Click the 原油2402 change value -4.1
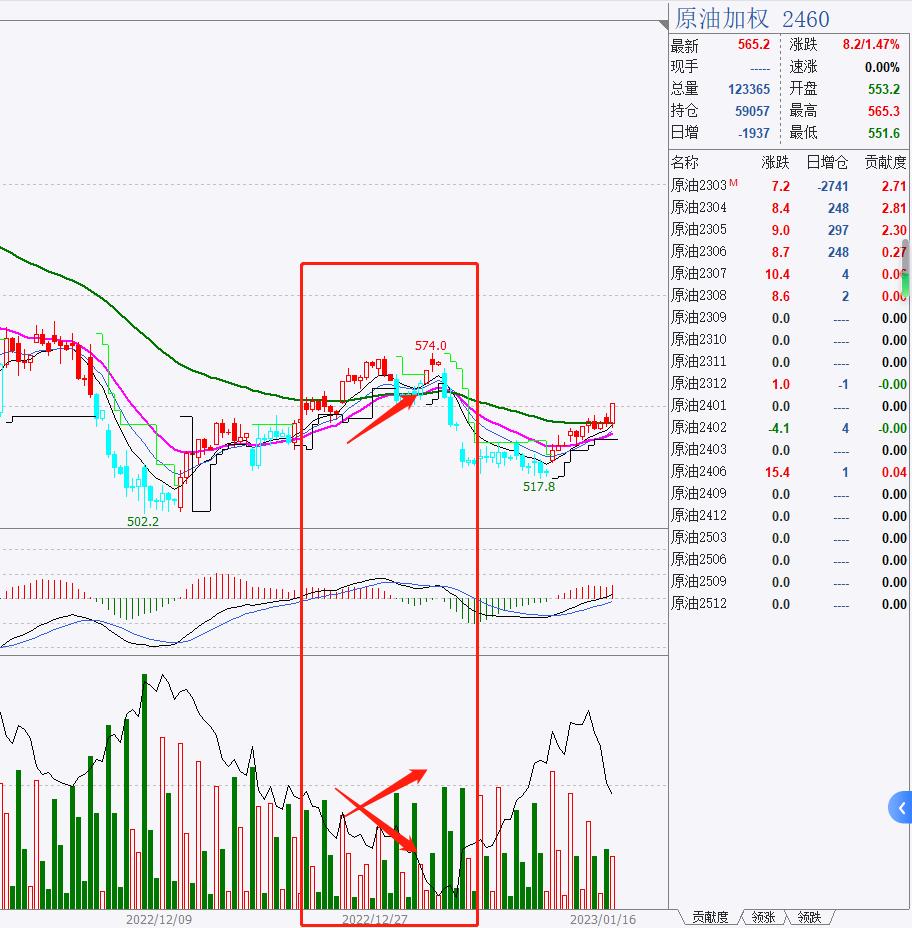The height and width of the screenshot is (928, 912). [779, 428]
